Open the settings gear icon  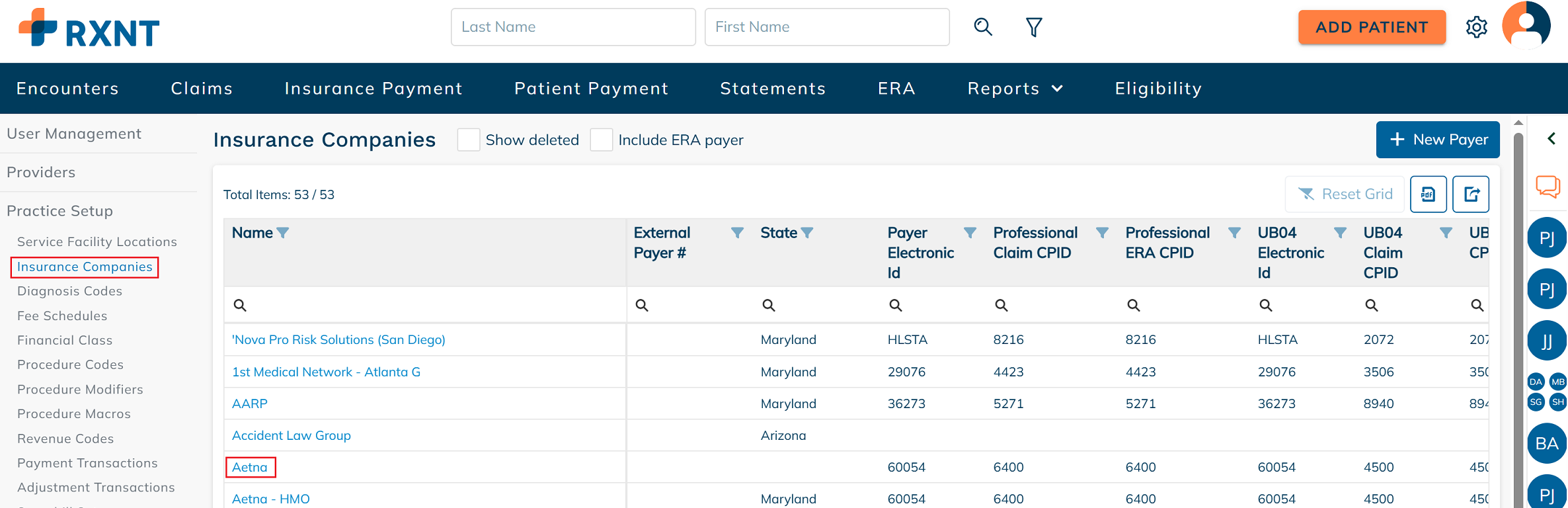pos(1476,27)
